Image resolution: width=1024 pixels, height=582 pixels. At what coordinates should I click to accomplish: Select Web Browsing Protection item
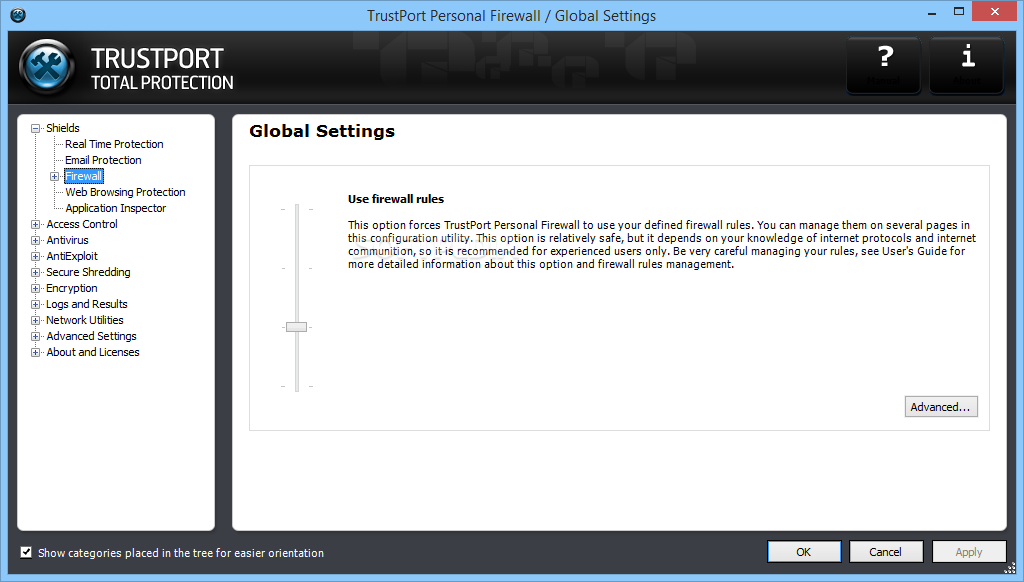[x=125, y=192]
